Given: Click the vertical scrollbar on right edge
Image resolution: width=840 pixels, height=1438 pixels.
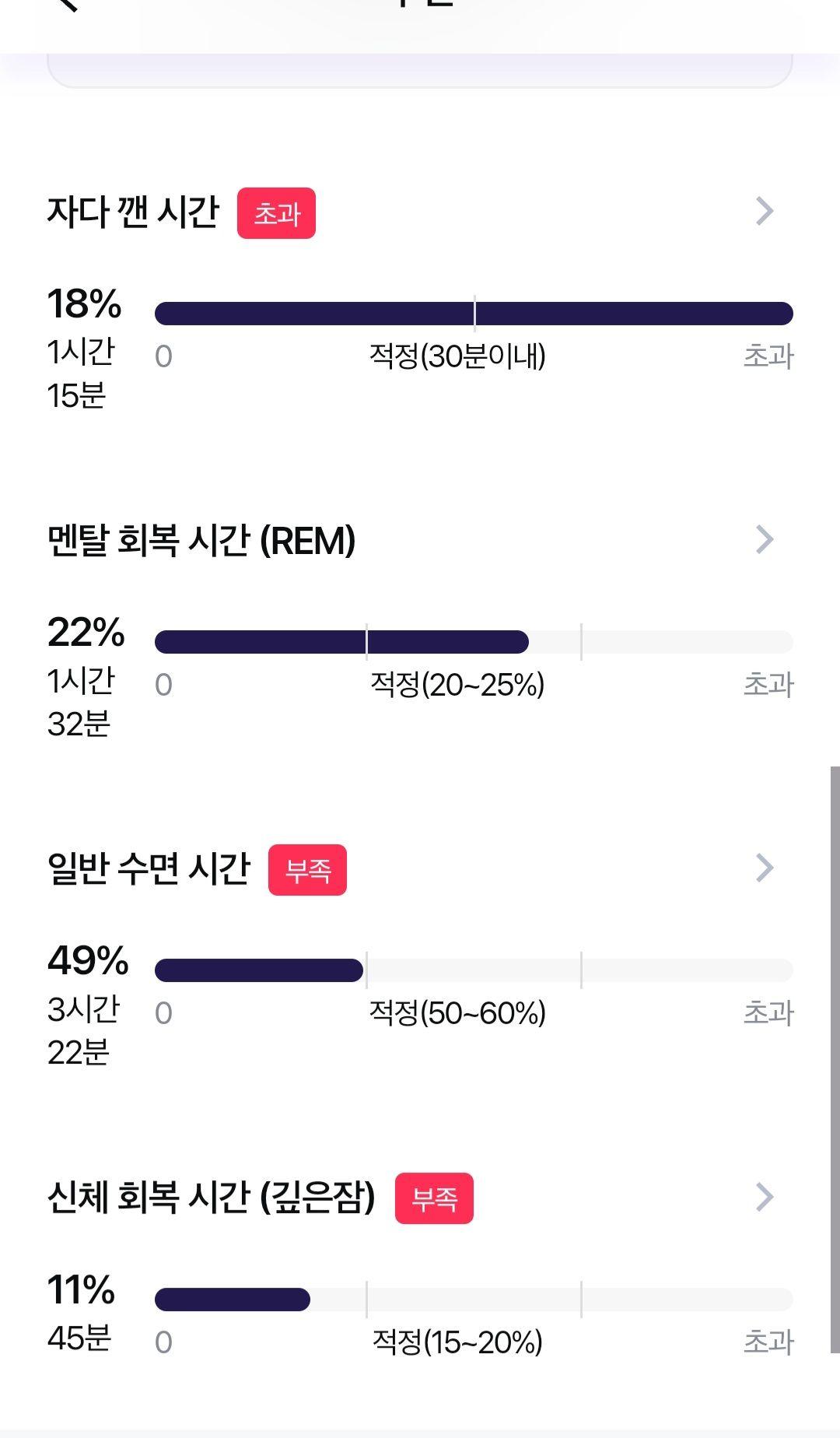Looking at the screenshot, I should pyautogui.click(x=835, y=1060).
